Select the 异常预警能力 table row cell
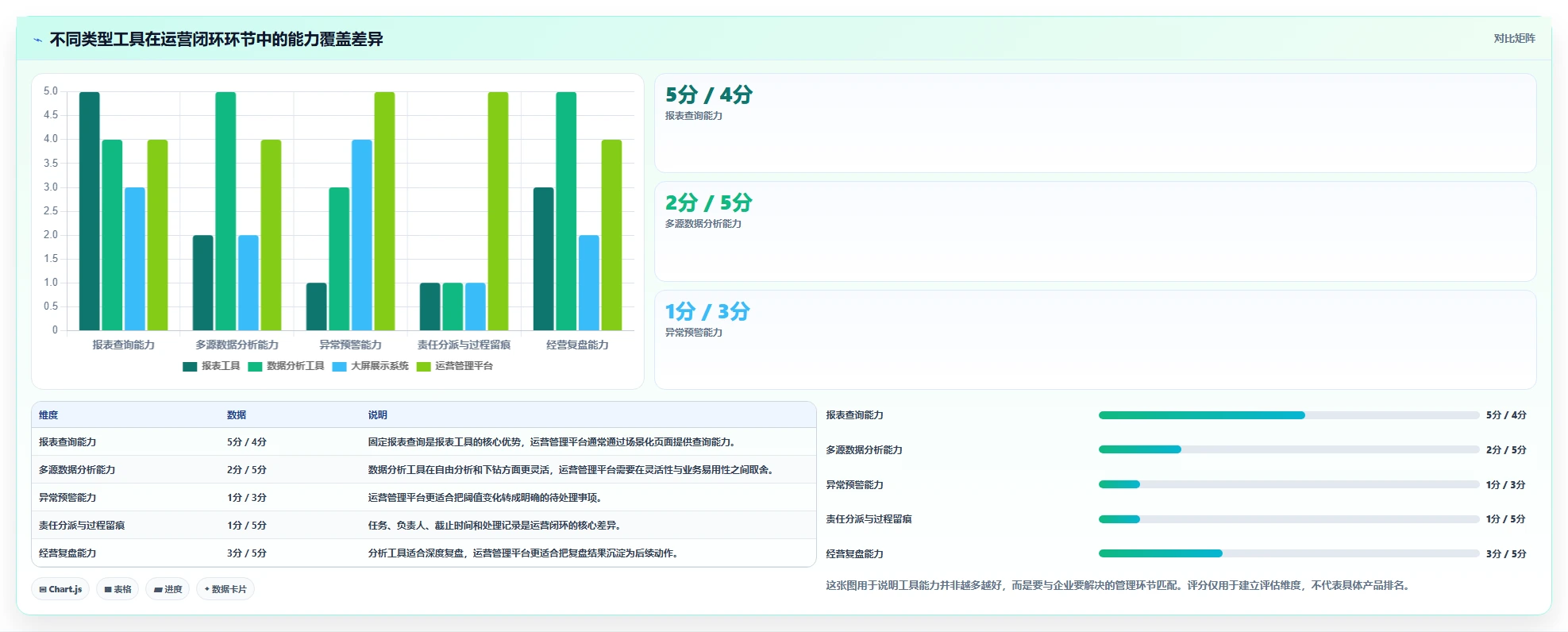This screenshot has height=632, width=1568. (67, 498)
